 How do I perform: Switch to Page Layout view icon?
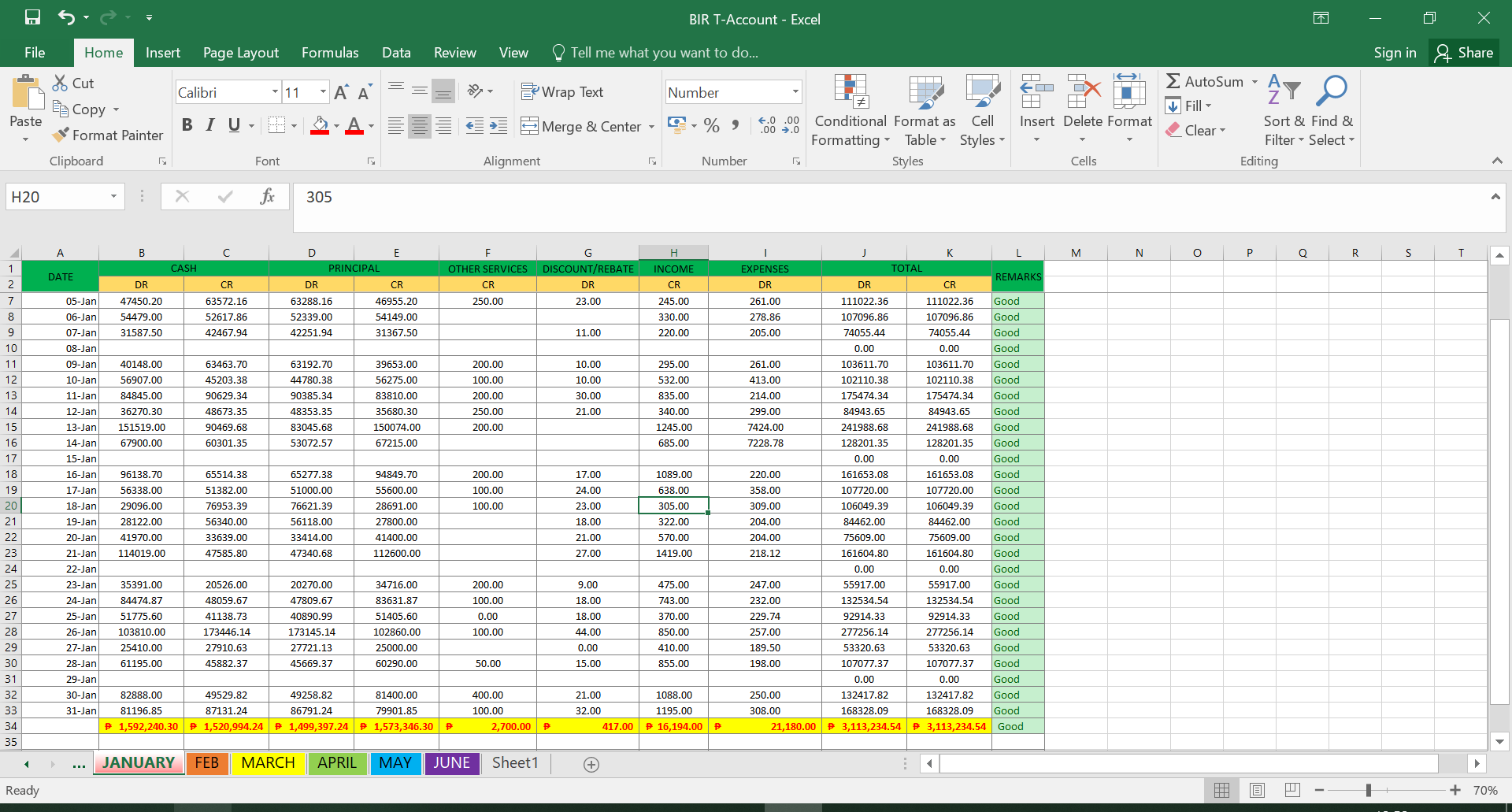coord(1257,790)
